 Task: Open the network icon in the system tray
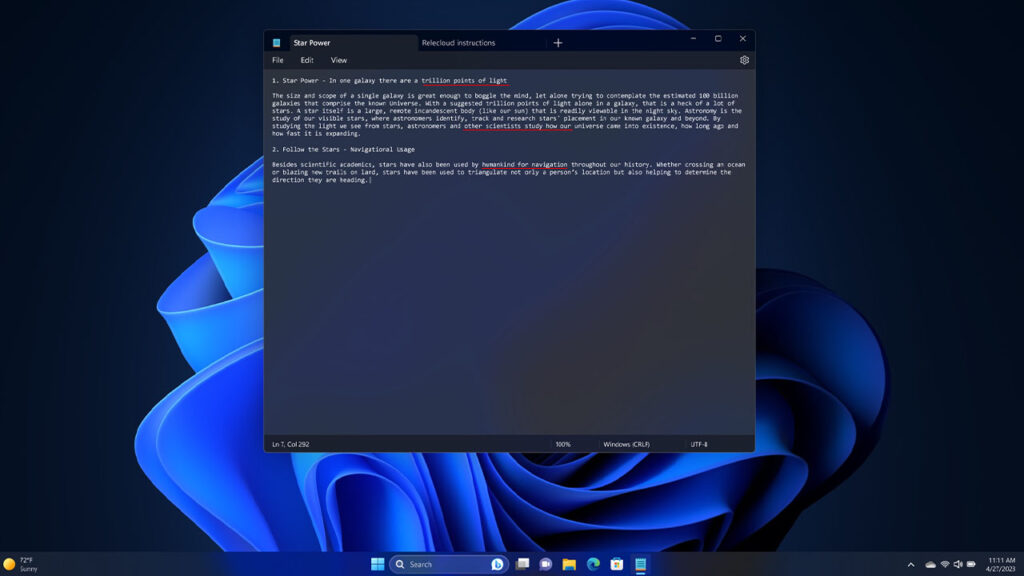[x=945, y=563]
